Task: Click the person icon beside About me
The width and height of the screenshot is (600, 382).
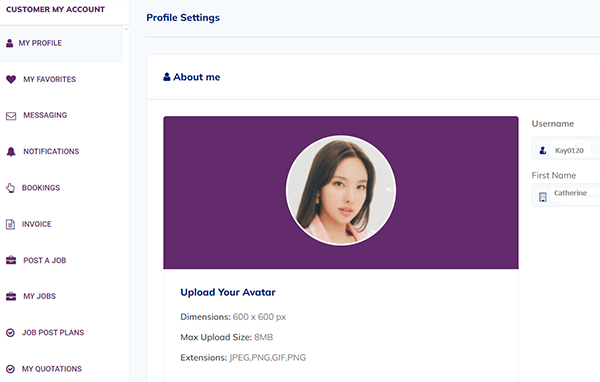Action: pos(167,77)
